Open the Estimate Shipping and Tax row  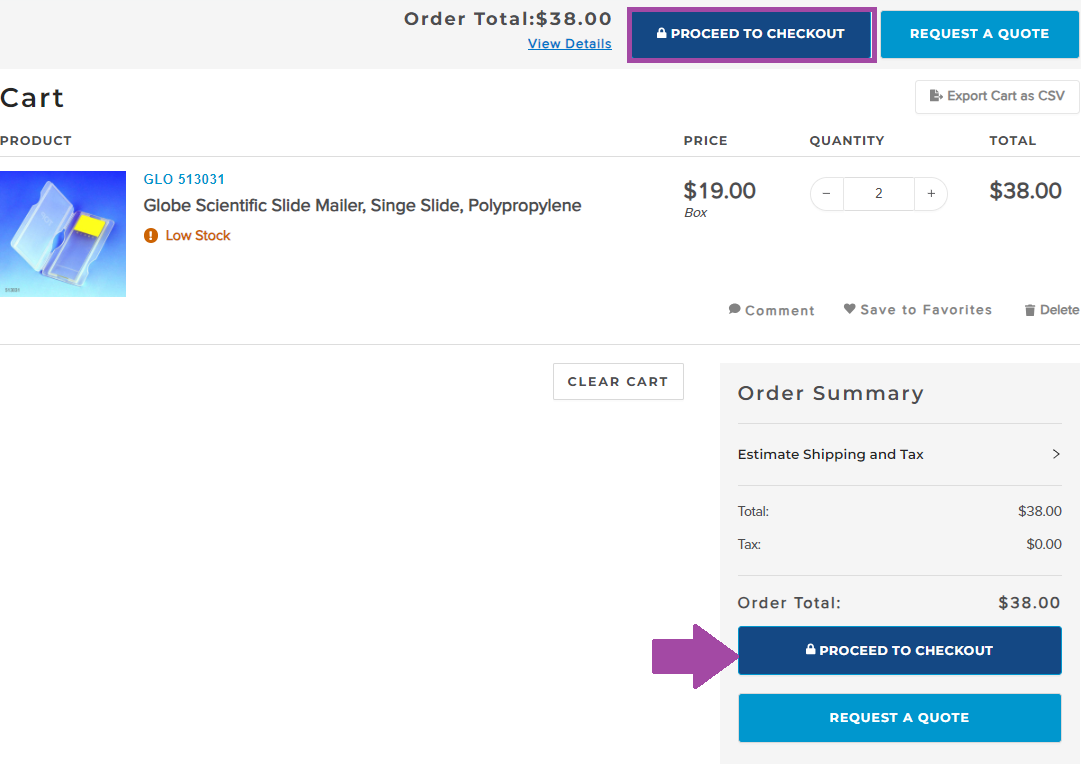(x=831, y=454)
